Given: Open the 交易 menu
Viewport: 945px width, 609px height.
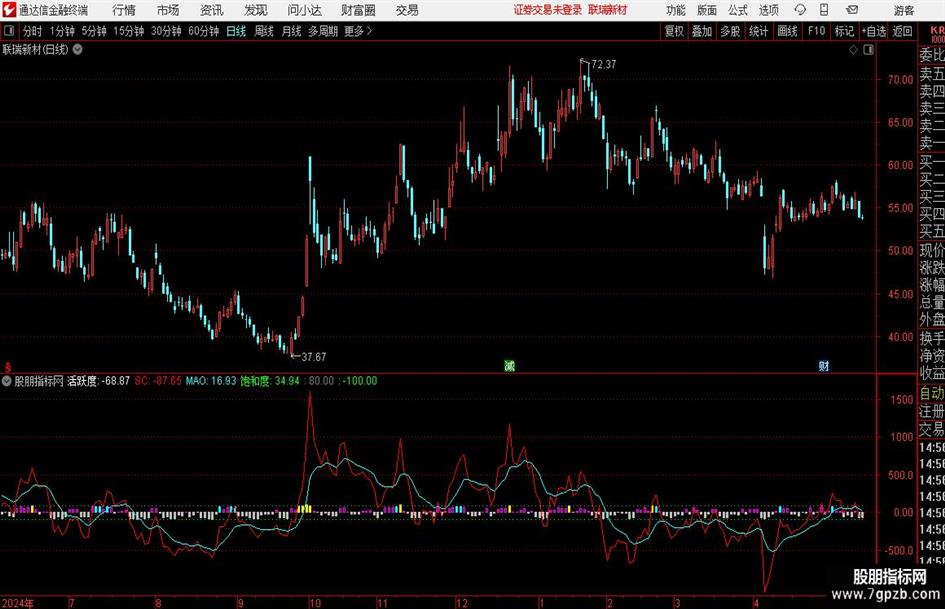Looking at the screenshot, I should pyautogui.click(x=407, y=10).
